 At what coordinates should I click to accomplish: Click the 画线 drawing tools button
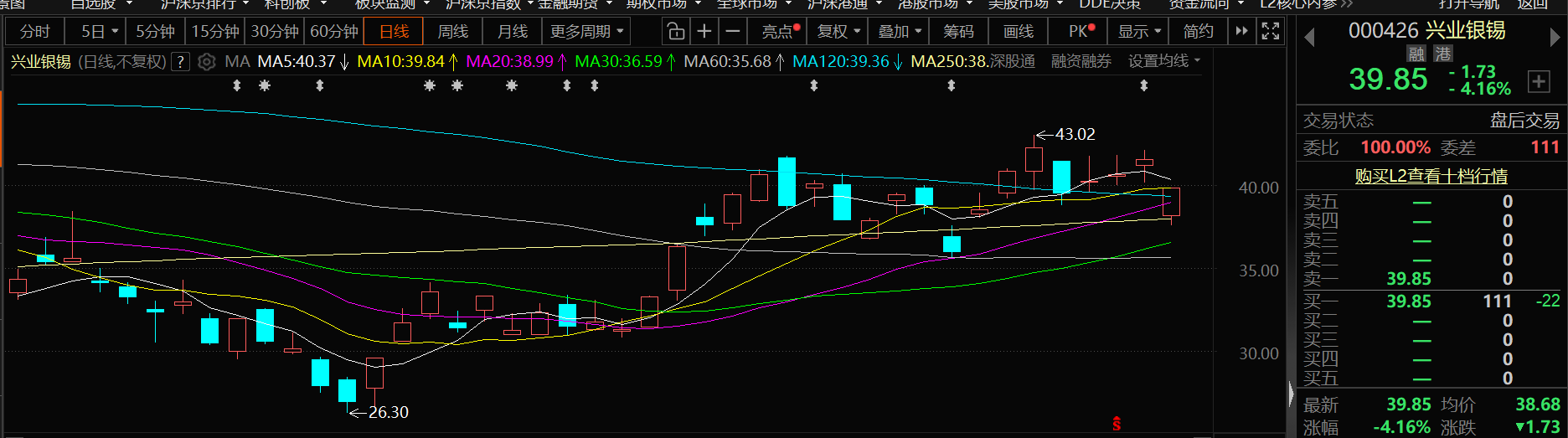1018,32
